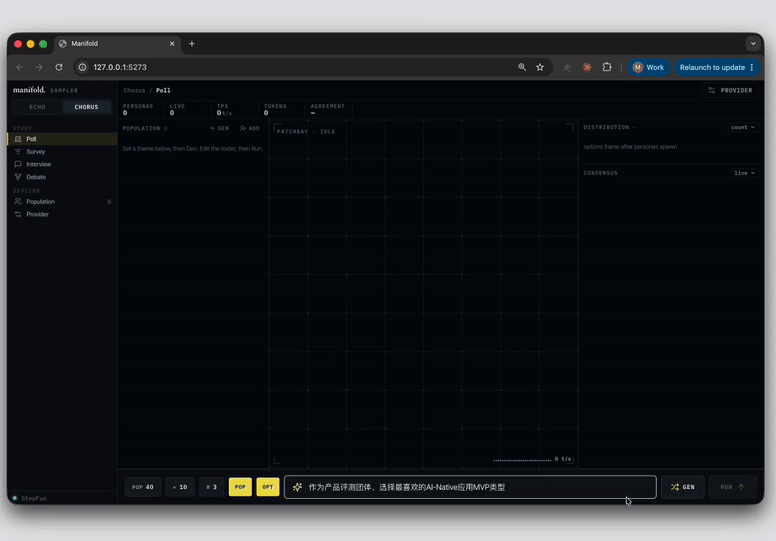Open a new browser tab

(x=192, y=44)
